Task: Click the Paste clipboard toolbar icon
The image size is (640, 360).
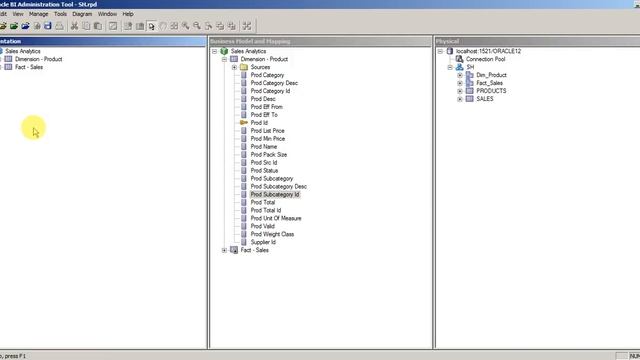Action: [x=98, y=26]
